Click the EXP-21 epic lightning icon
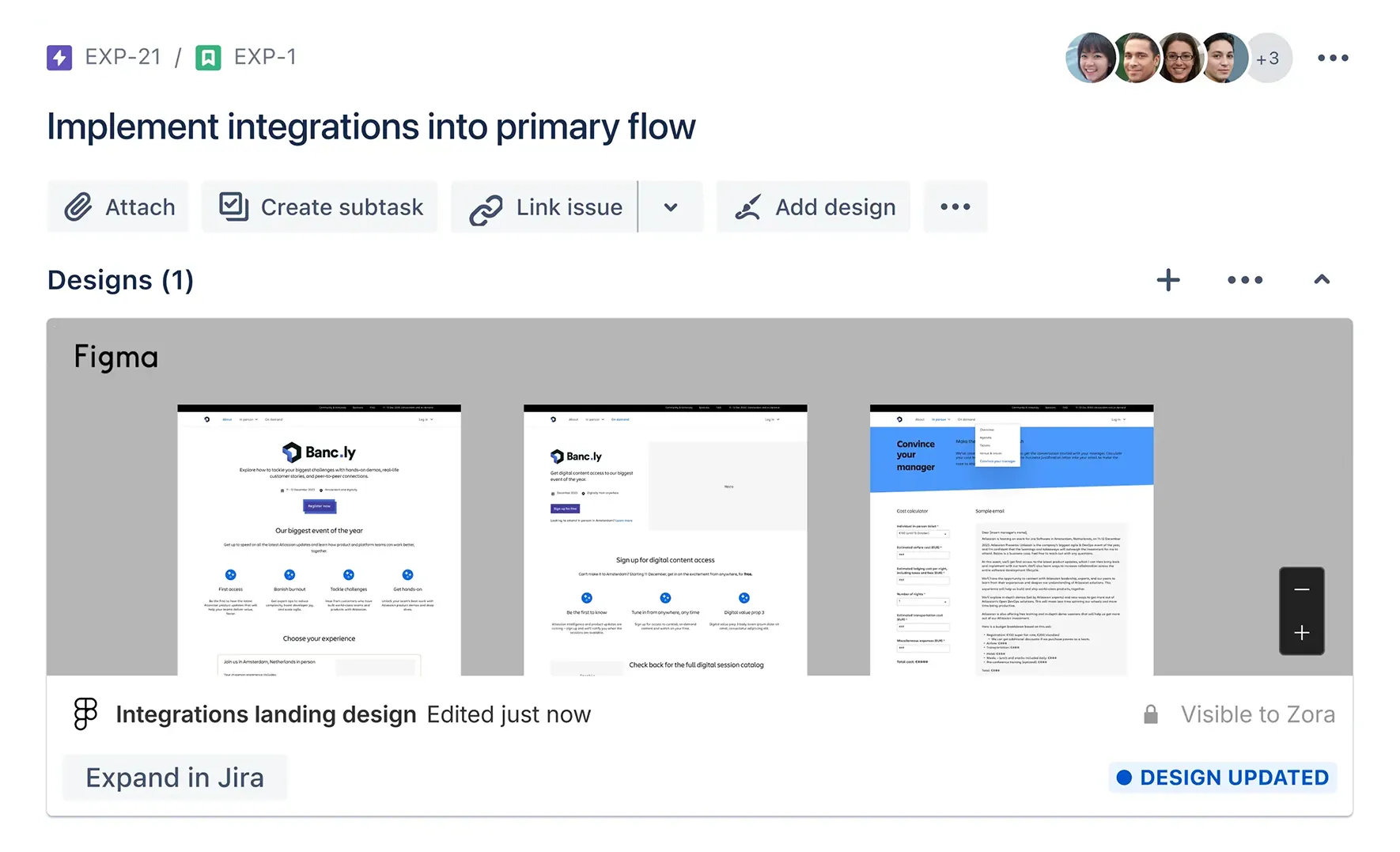This screenshot has height=852, width=1400. (x=59, y=58)
